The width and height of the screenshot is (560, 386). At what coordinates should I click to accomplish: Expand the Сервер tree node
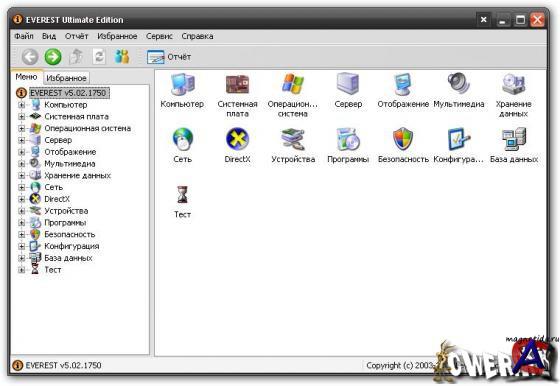(21, 140)
